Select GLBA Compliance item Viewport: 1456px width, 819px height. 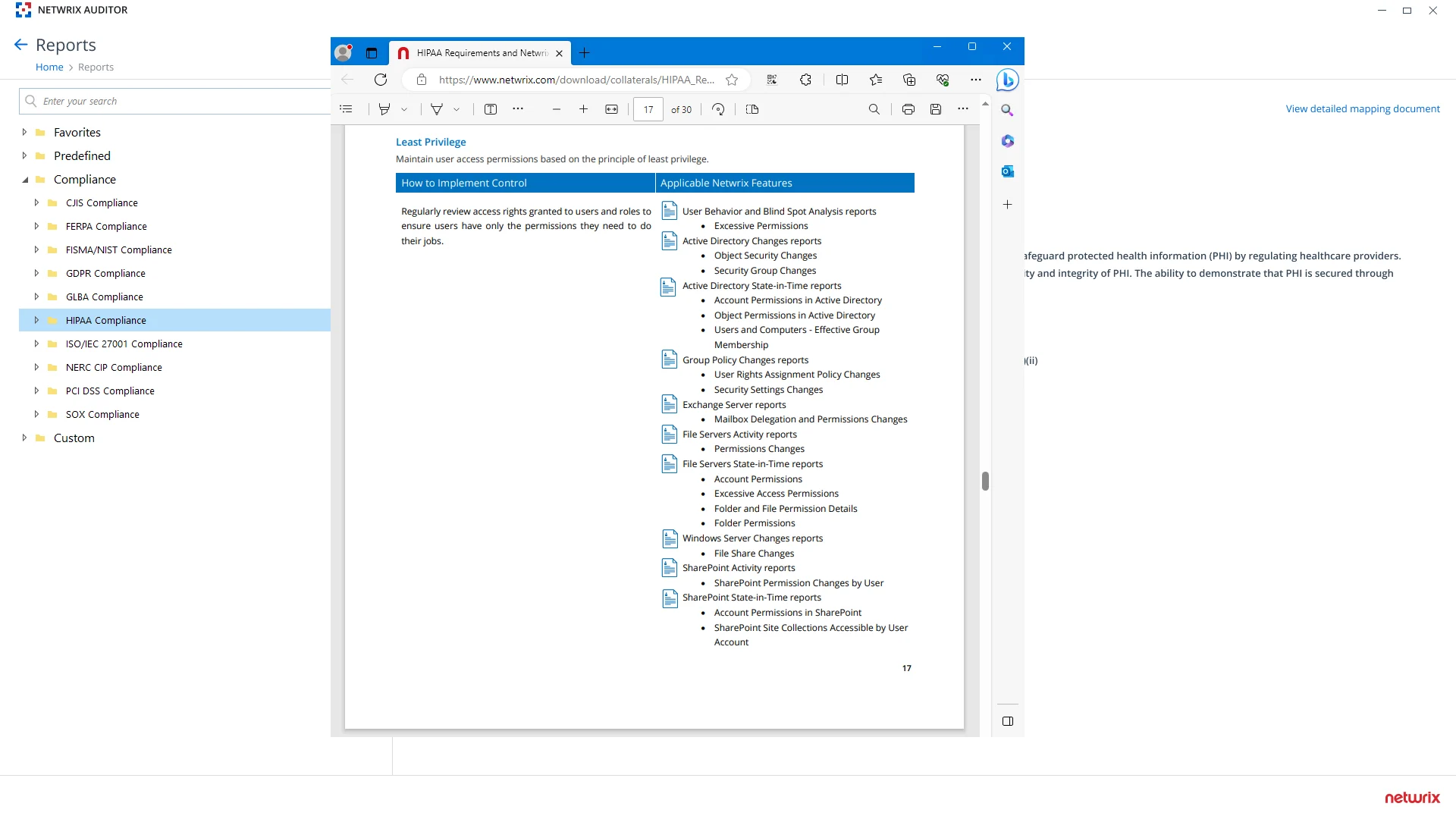click(105, 297)
